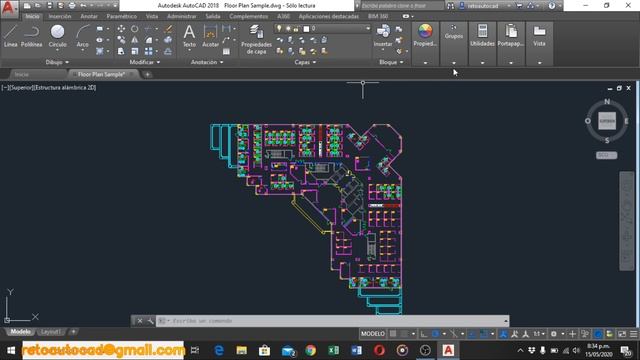This screenshot has width=640, height=360.
Task: Click the Array tool in Modificar
Action: 149,51
